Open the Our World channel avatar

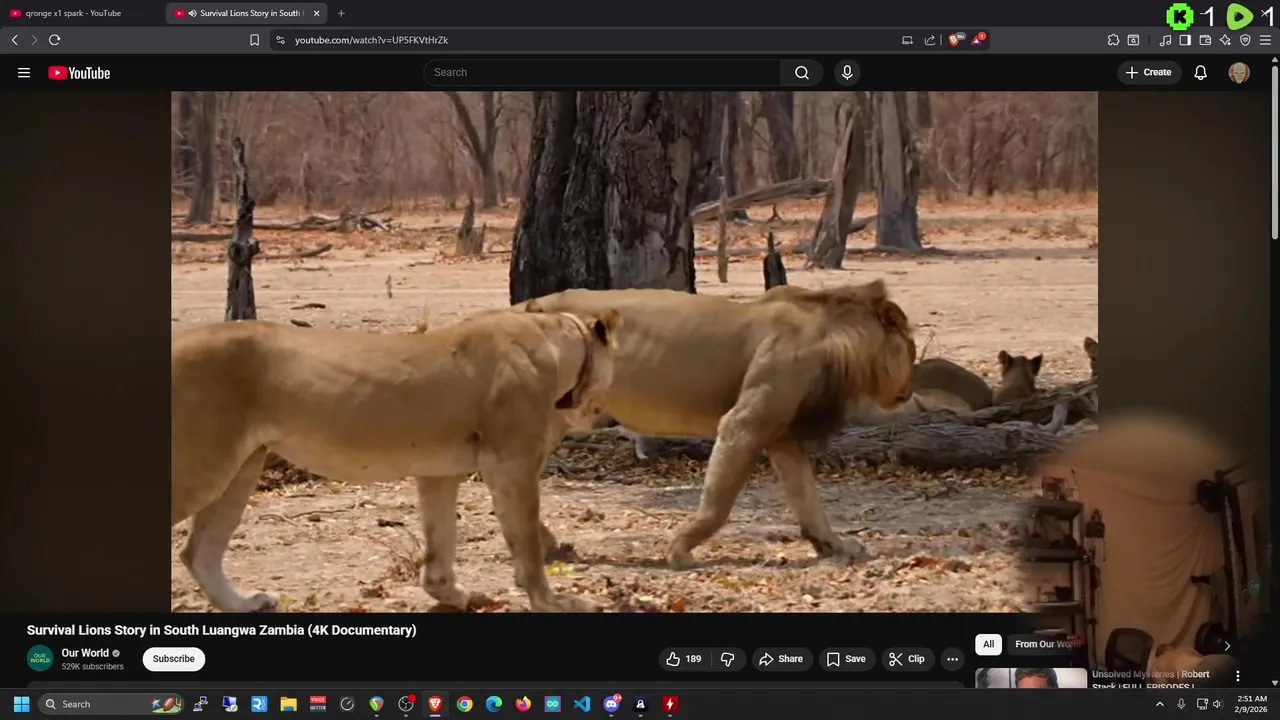point(40,658)
